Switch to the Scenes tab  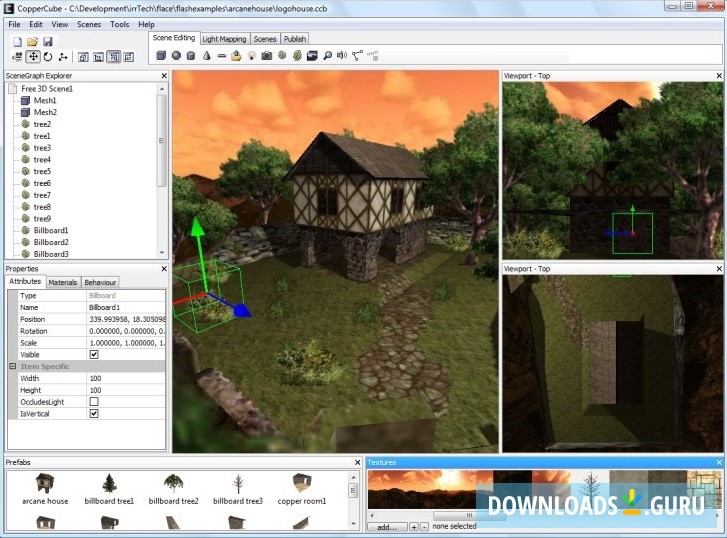pos(265,39)
